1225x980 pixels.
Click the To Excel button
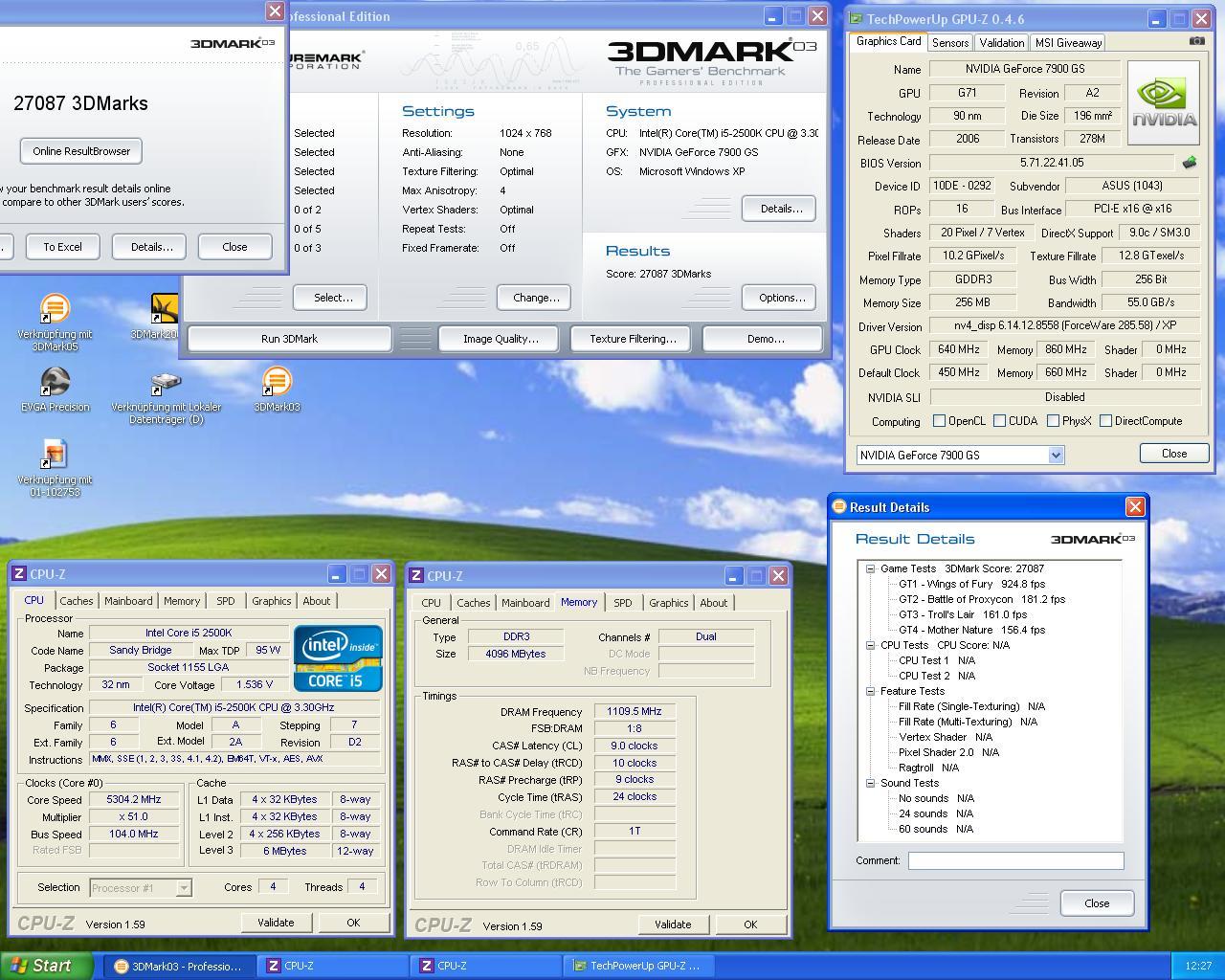[62, 247]
